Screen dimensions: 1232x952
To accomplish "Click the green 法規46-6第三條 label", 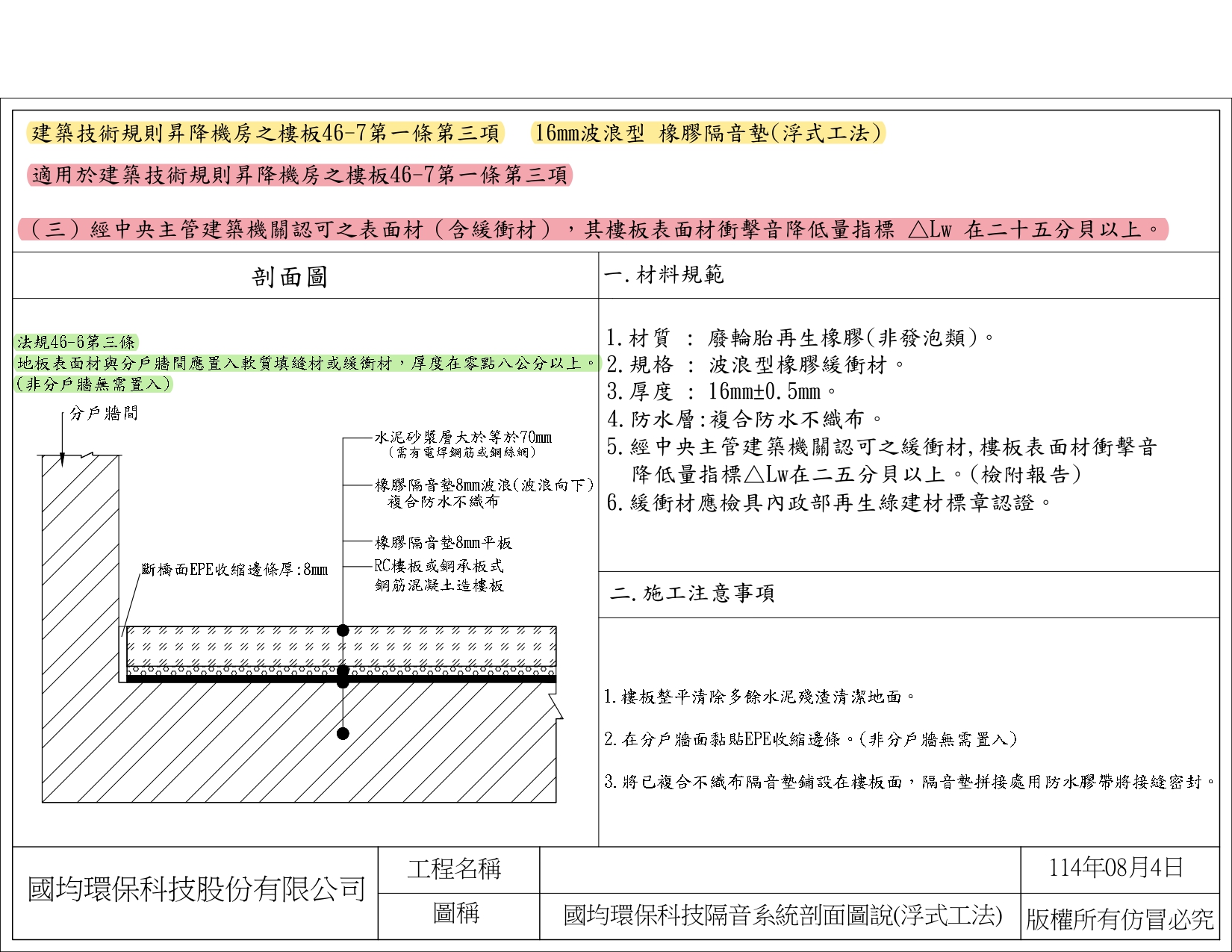I will click(x=76, y=342).
